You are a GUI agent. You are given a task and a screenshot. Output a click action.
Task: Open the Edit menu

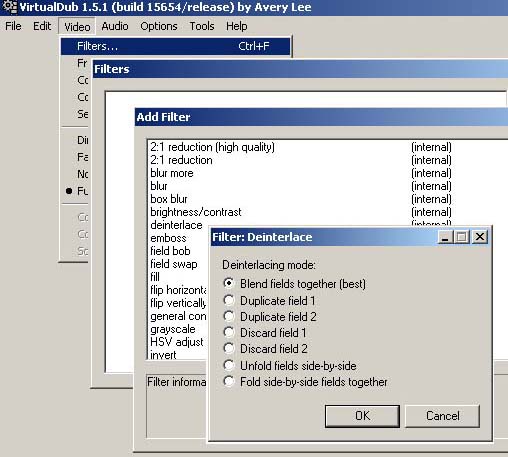42,26
